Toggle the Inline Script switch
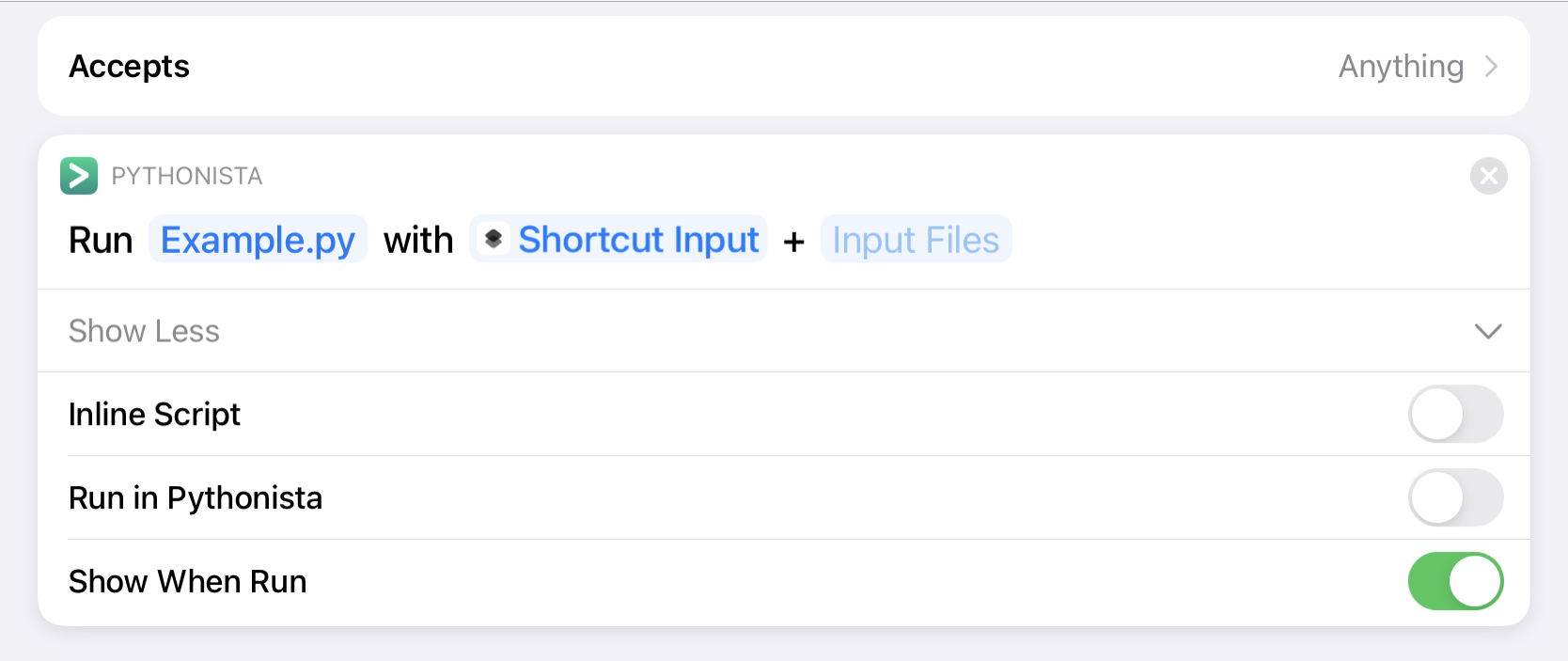Viewport: 1568px width, 661px height. [x=1454, y=414]
